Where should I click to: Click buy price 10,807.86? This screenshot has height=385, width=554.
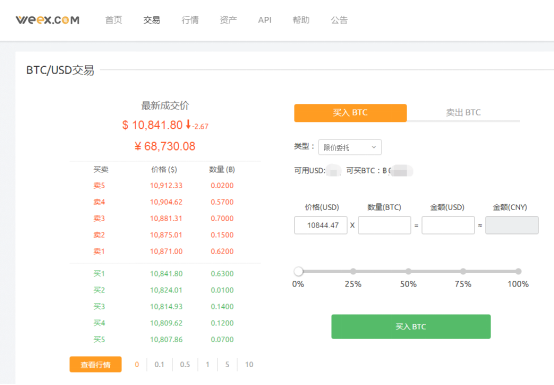tap(166, 339)
